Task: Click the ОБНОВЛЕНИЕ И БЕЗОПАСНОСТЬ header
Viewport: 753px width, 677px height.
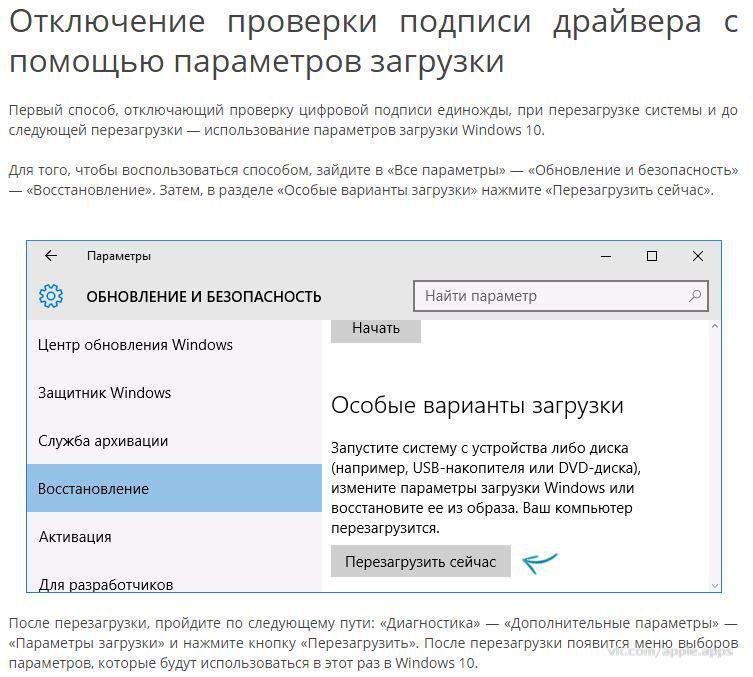Action: (x=204, y=297)
